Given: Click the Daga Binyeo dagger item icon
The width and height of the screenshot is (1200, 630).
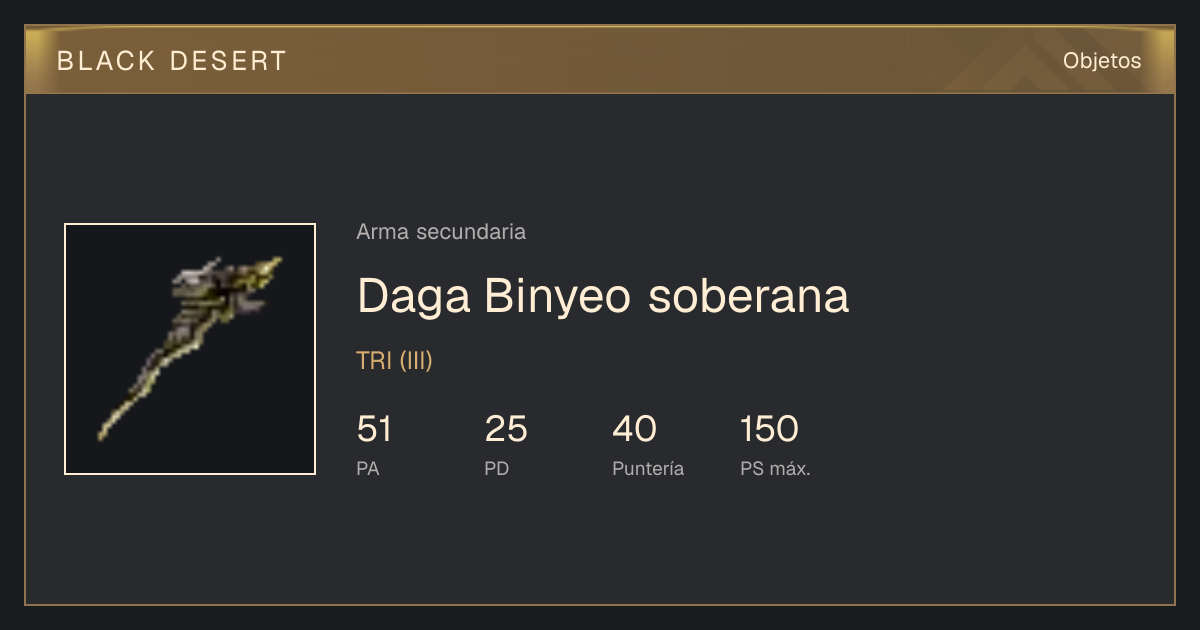Looking at the screenshot, I should [190, 349].
